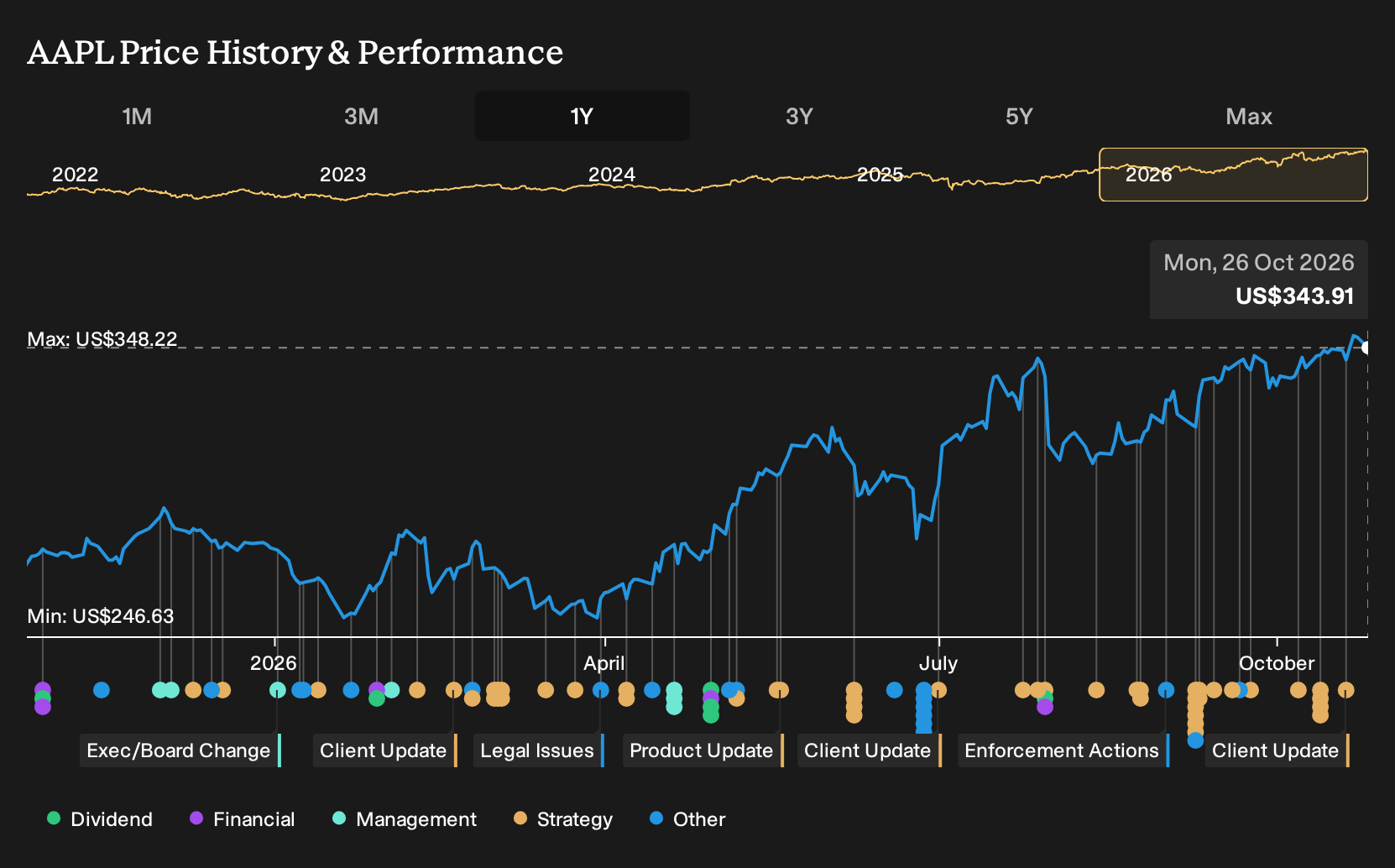Click the 2026 label on the main x-axis
This screenshot has height=868, width=1395.
(274, 663)
